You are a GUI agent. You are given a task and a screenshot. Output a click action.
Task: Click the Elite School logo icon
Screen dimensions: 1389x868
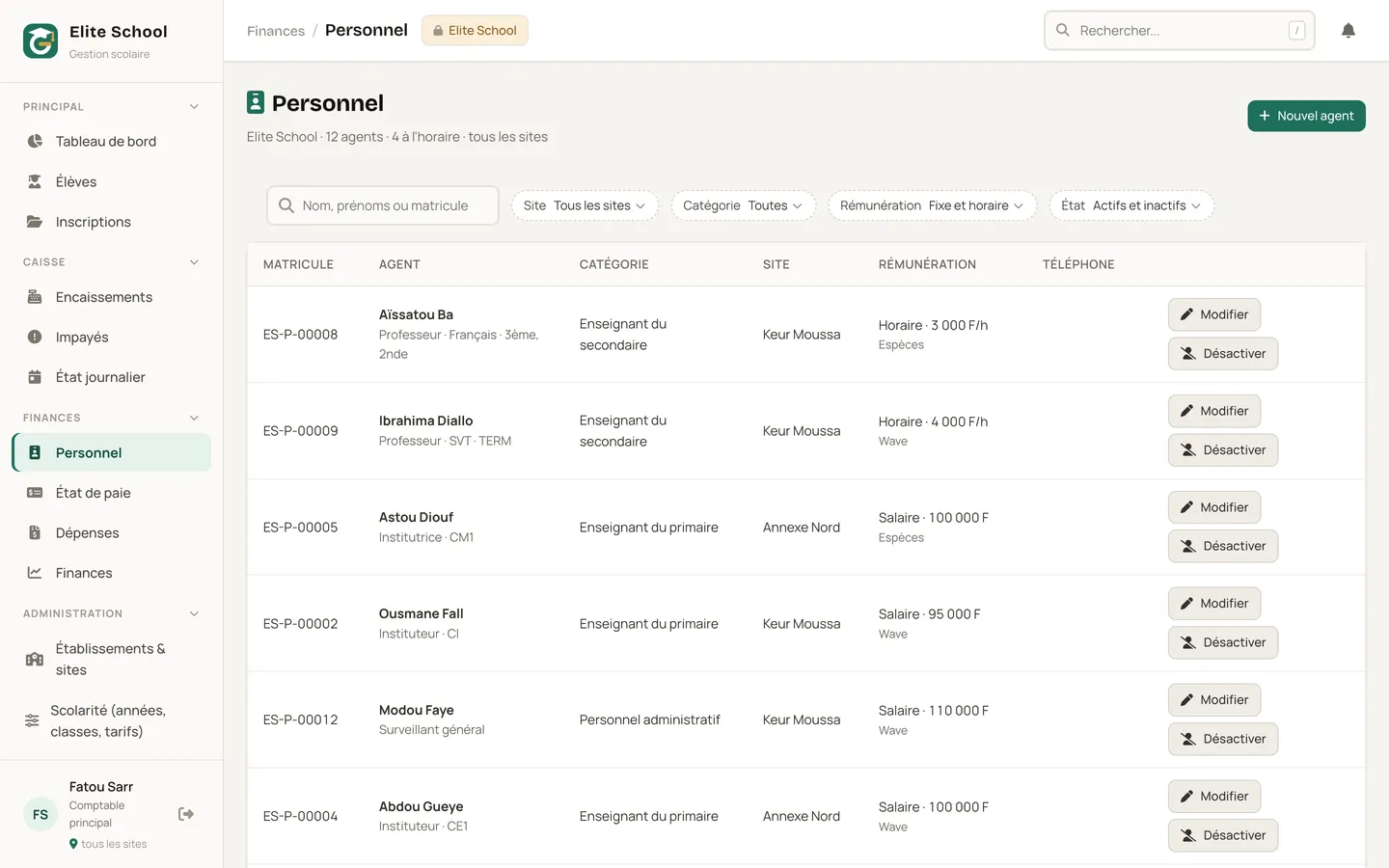pos(41,41)
